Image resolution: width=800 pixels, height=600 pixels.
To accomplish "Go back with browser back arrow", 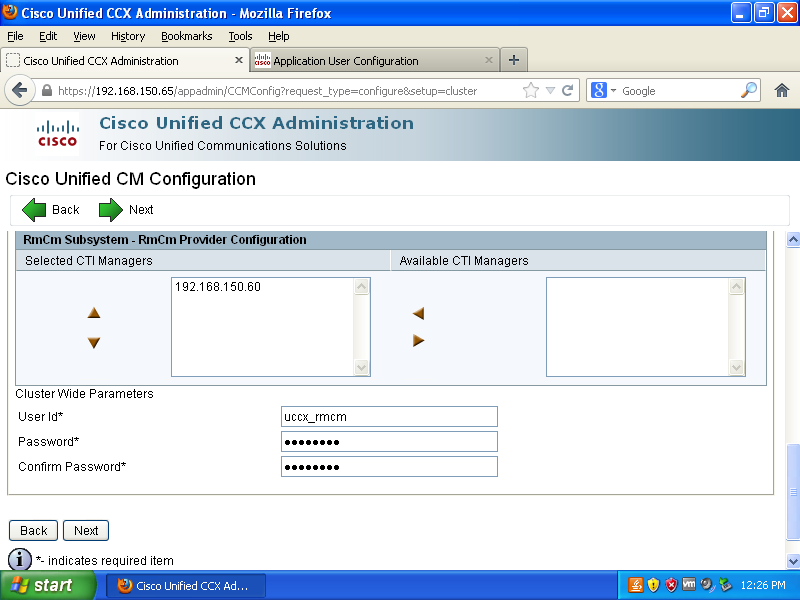I will coord(19,91).
